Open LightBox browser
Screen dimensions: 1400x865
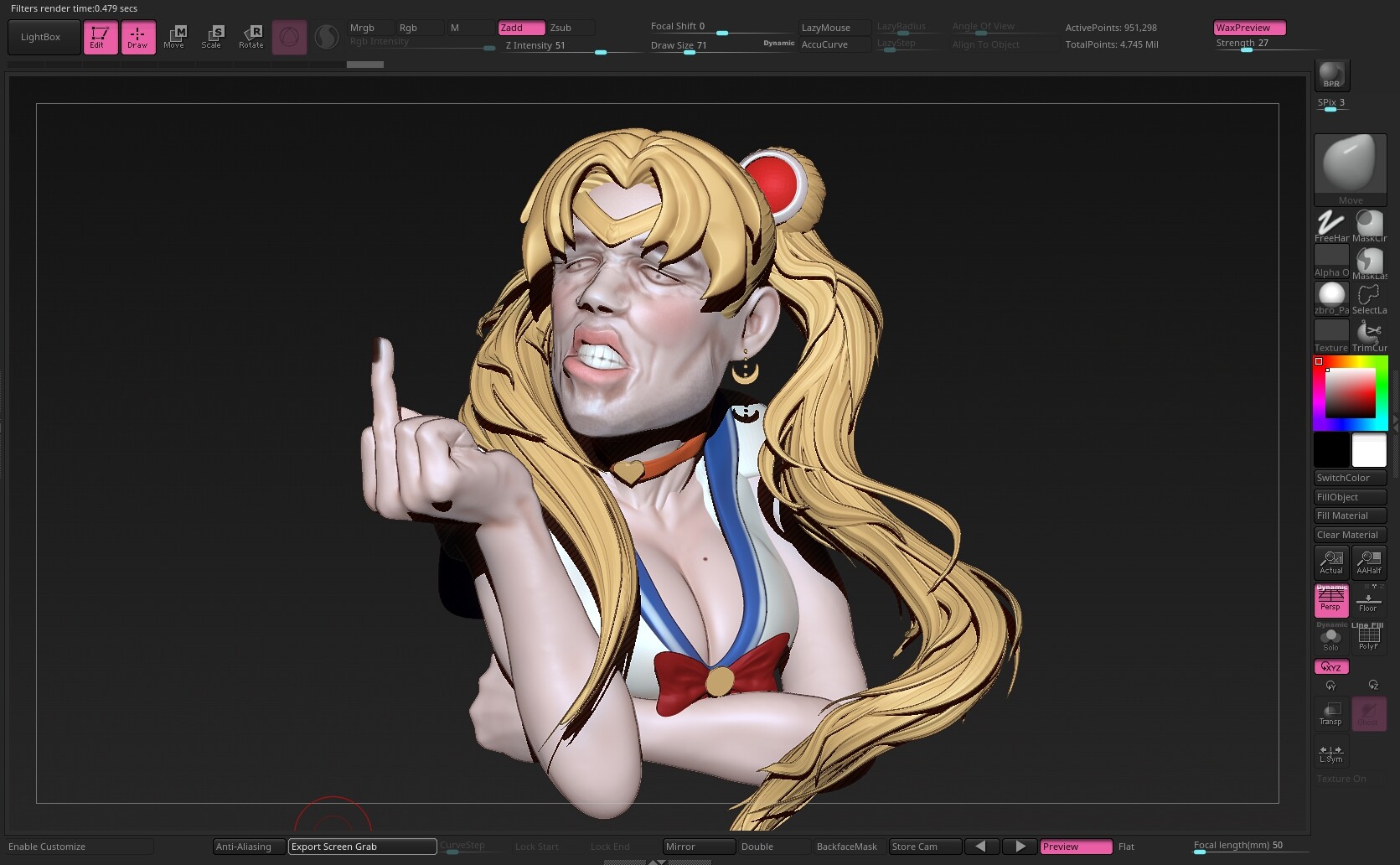coord(44,38)
